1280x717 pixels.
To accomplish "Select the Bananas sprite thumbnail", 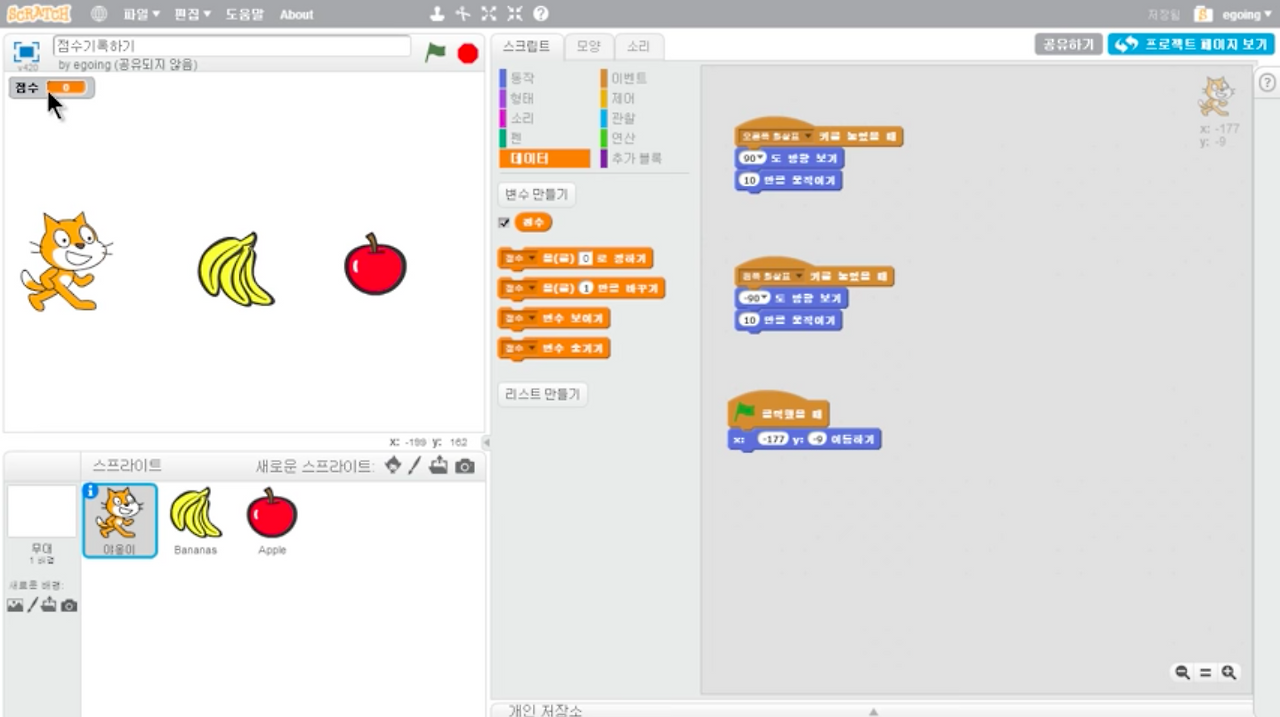I will pos(195,520).
